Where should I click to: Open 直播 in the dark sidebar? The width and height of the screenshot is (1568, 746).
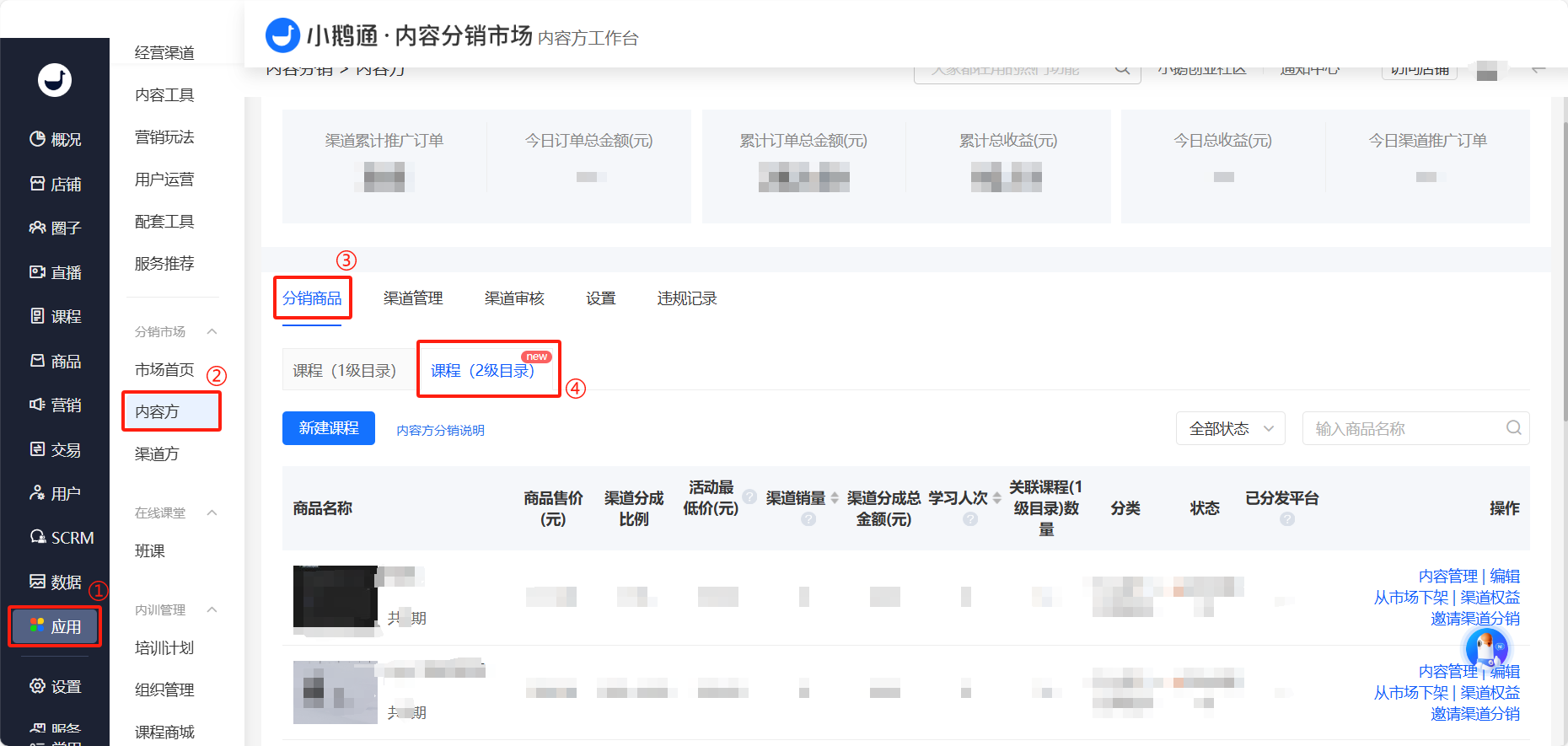point(55,272)
